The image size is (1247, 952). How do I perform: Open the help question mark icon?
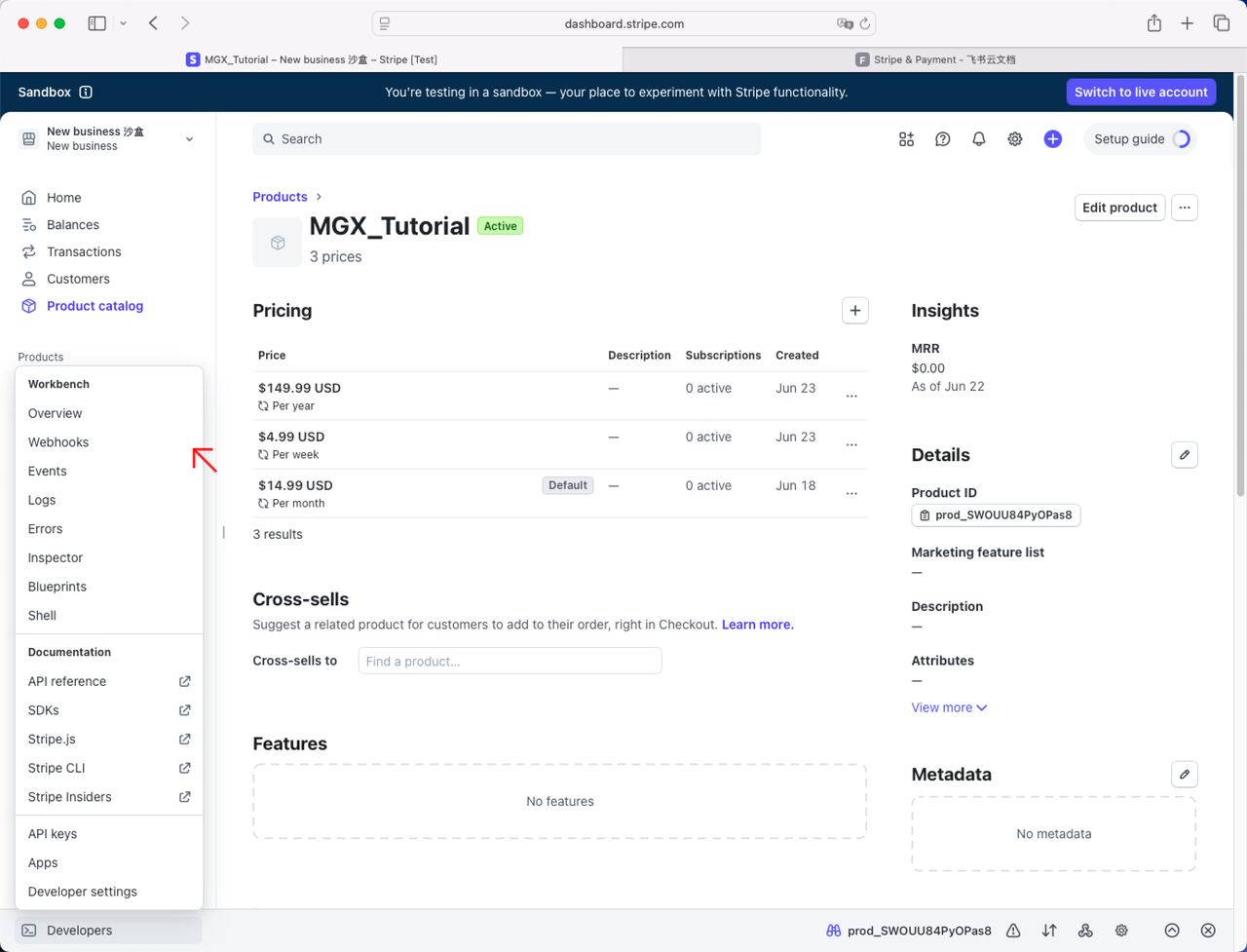coord(943,139)
